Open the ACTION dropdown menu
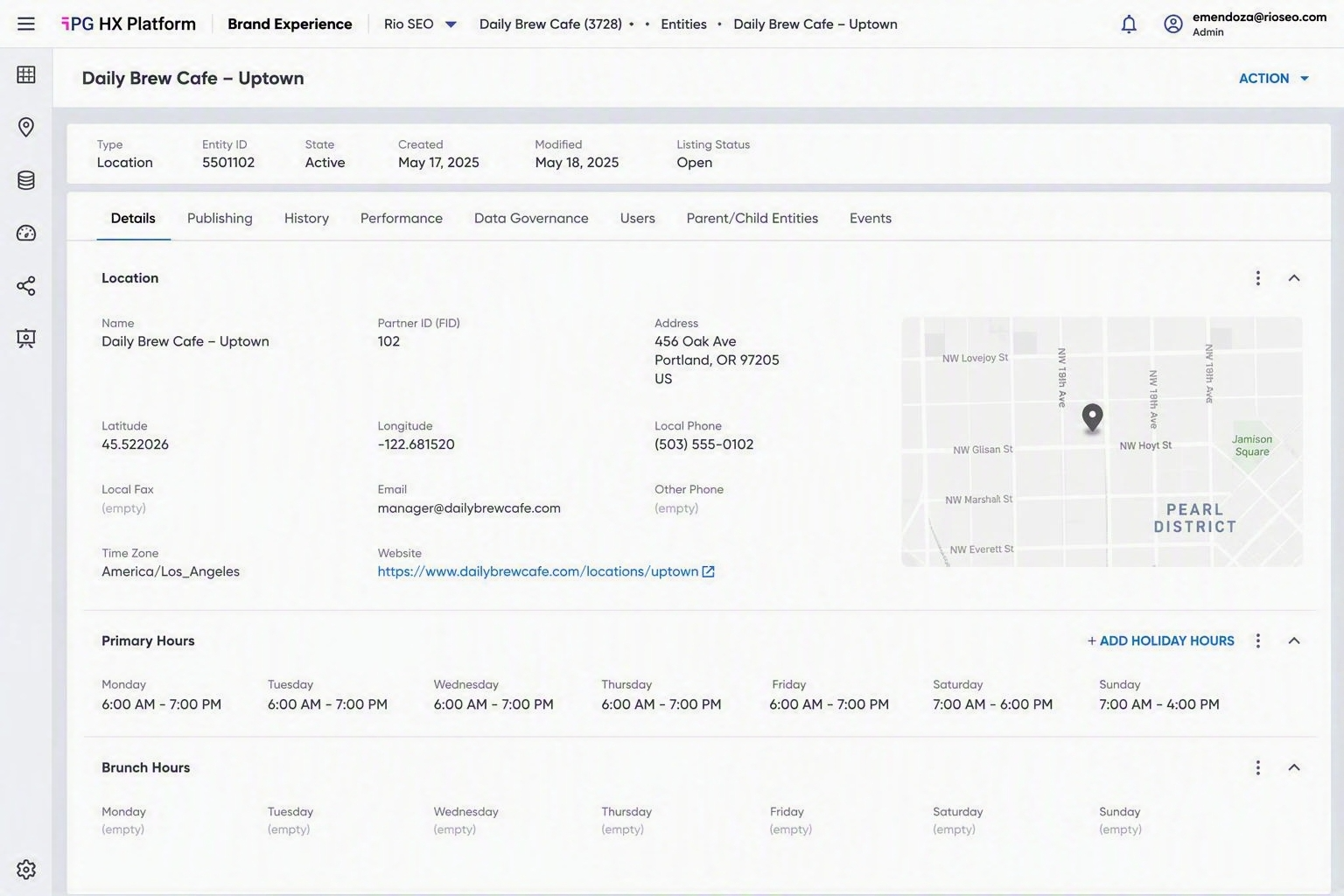The height and width of the screenshot is (896, 1344). [x=1273, y=78]
